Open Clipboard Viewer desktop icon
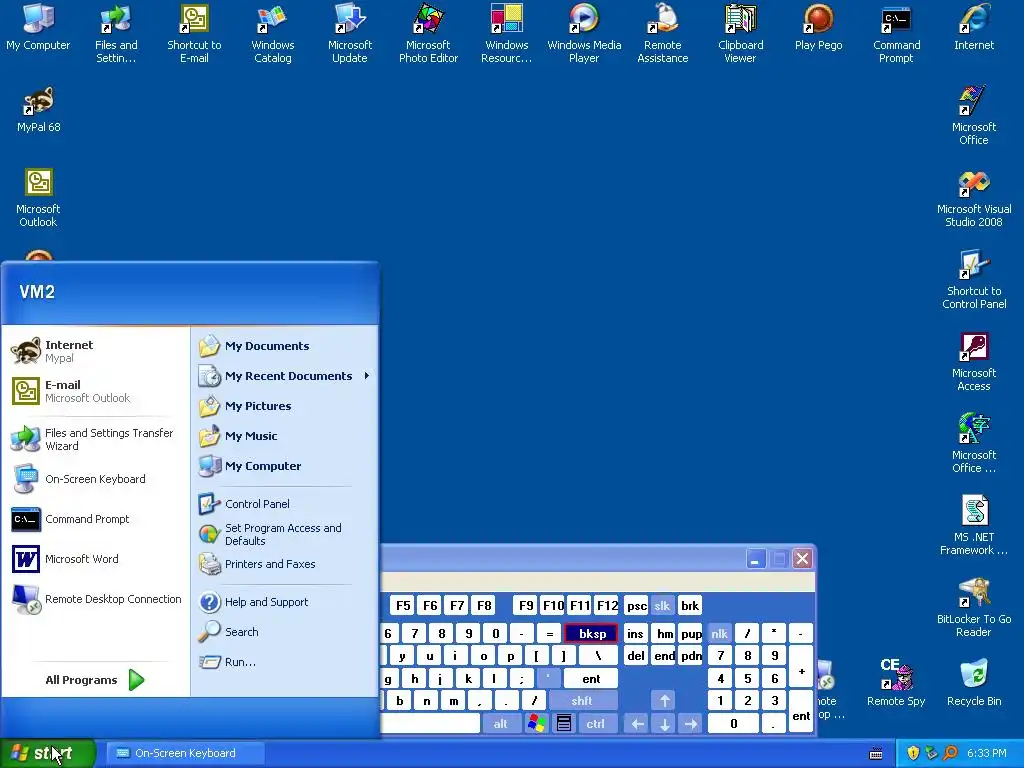The height and width of the screenshot is (768, 1024). tap(741, 33)
